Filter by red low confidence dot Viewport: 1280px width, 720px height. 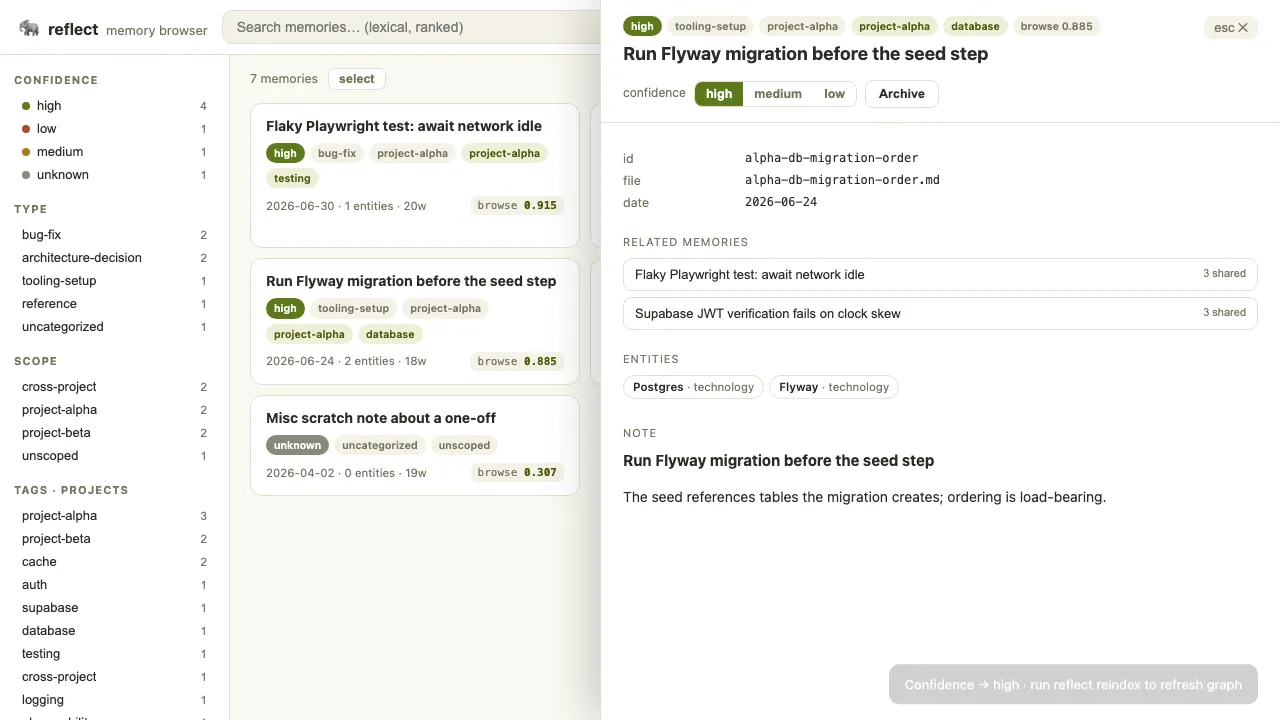click(x=26, y=129)
